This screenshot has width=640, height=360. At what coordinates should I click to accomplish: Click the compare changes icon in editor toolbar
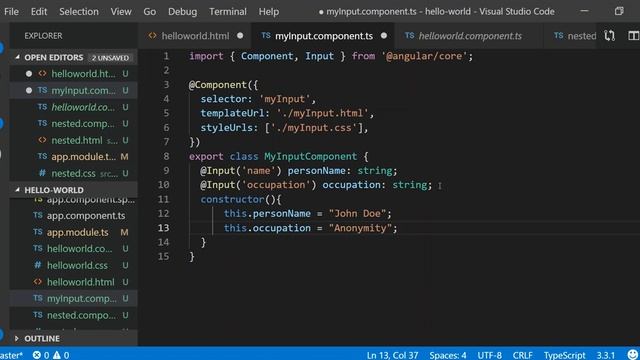(609, 36)
